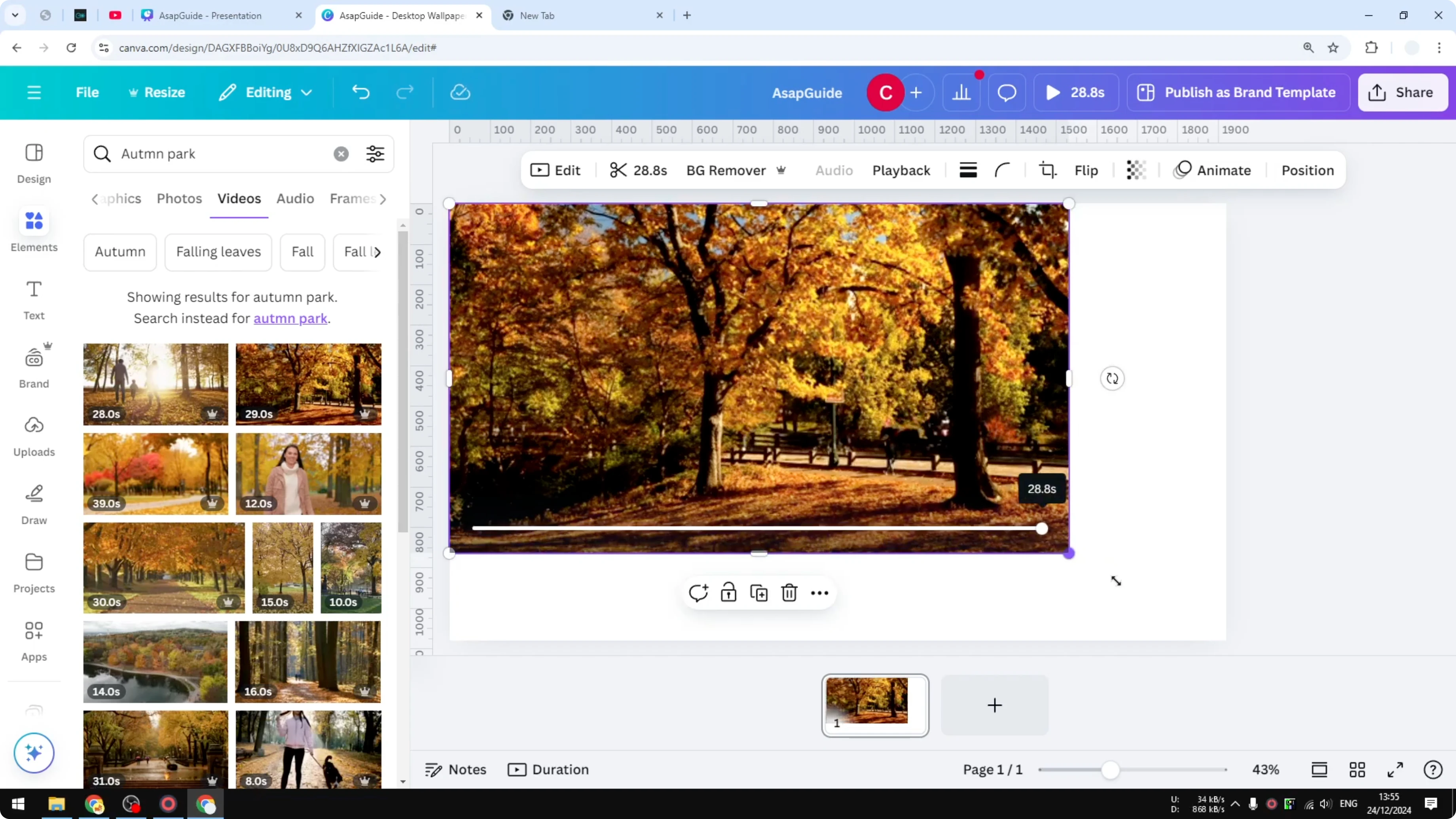Delete the selected video
Viewport: 1456px width, 819px height.
click(789, 592)
